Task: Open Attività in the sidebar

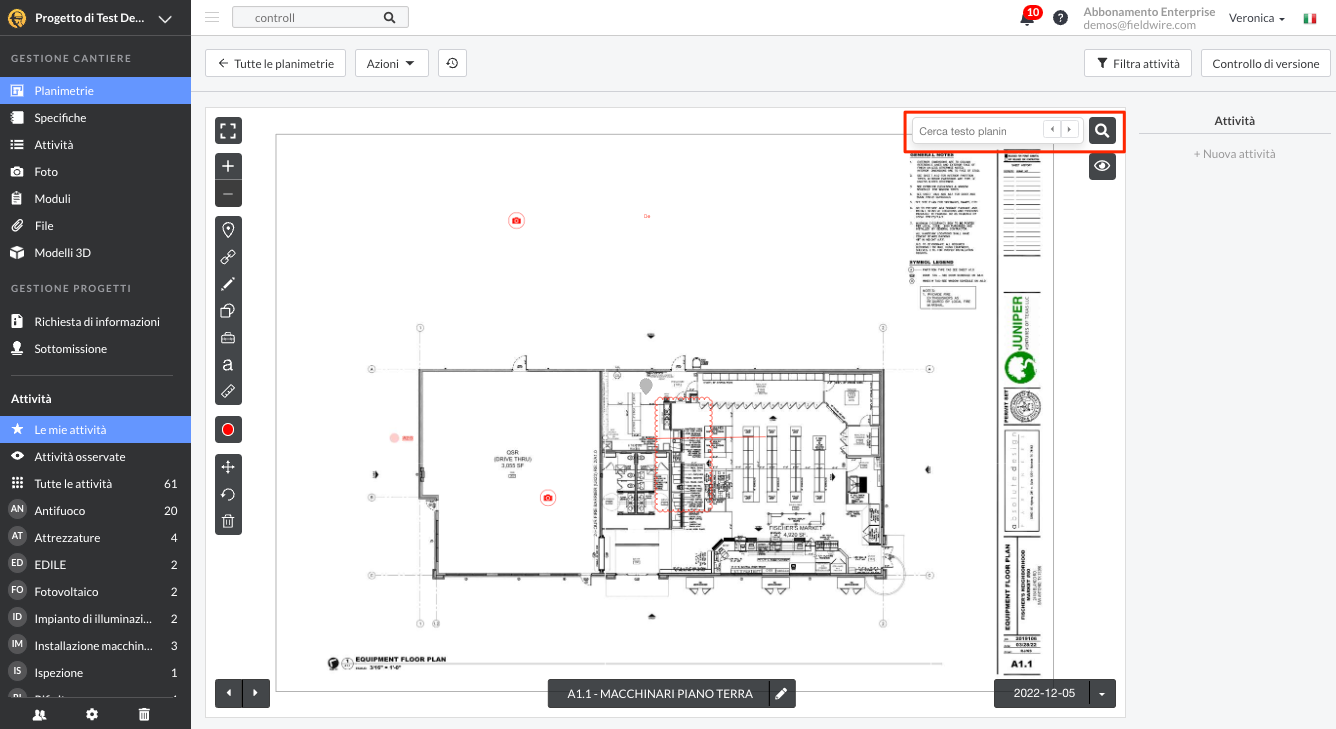Action: point(54,145)
